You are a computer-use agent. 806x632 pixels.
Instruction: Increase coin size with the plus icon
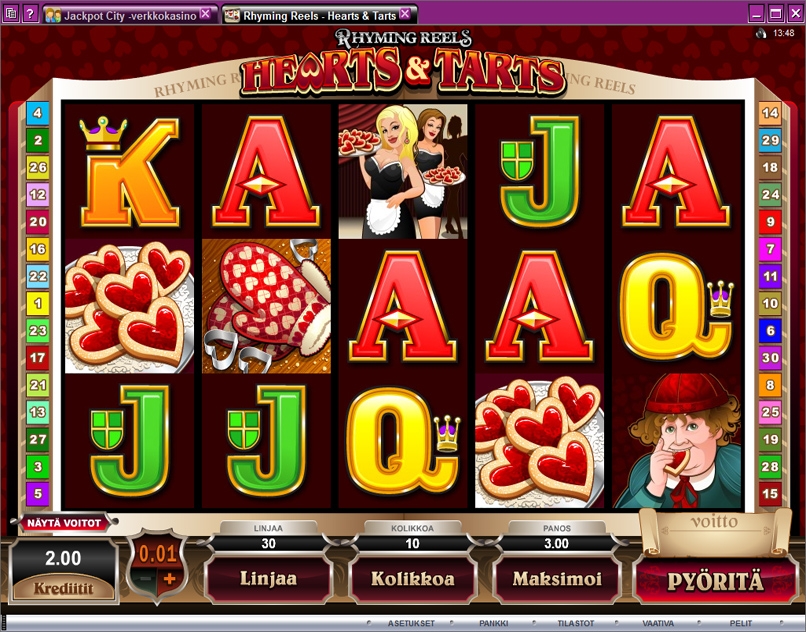click(x=170, y=579)
